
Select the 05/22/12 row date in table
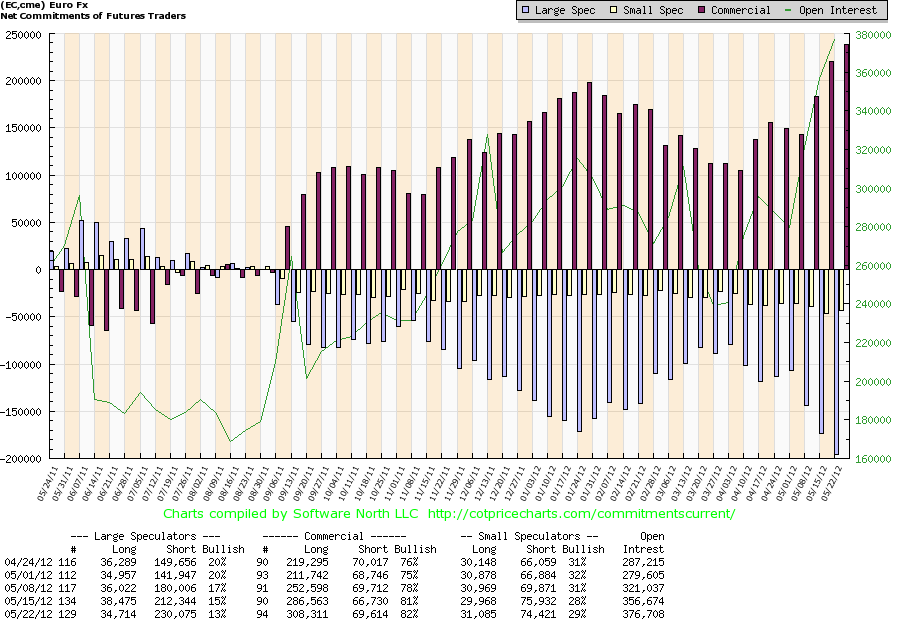click(28, 614)
